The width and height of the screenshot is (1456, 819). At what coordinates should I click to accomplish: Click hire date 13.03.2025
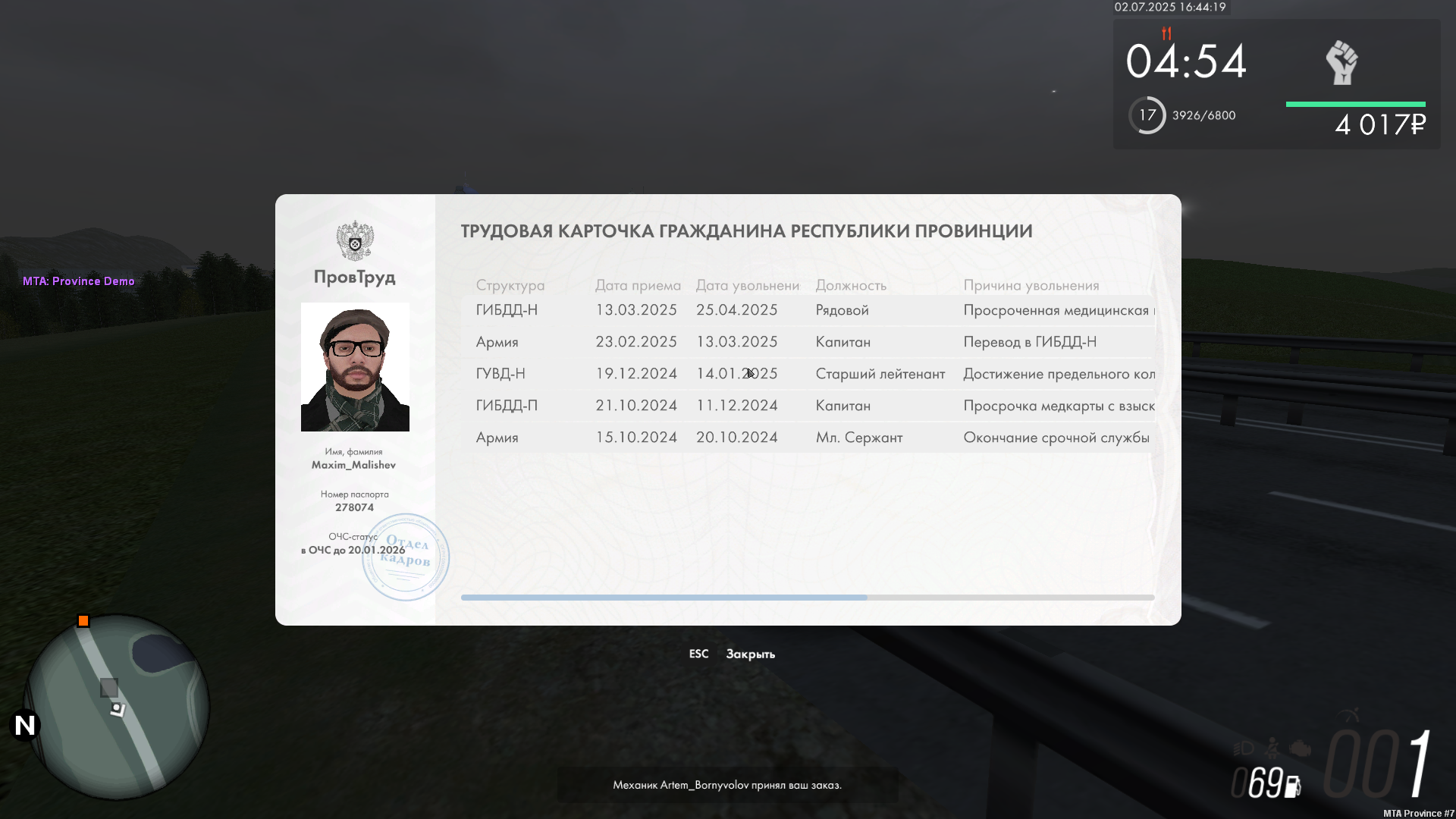pos(636,310)
